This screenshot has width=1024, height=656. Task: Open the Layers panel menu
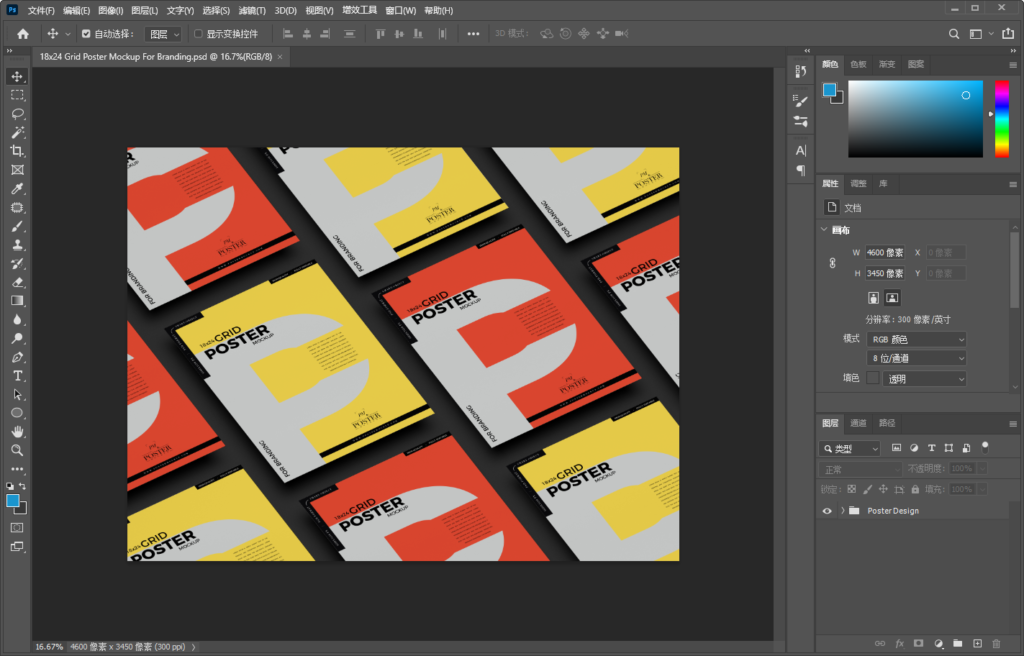(1013, 424)
